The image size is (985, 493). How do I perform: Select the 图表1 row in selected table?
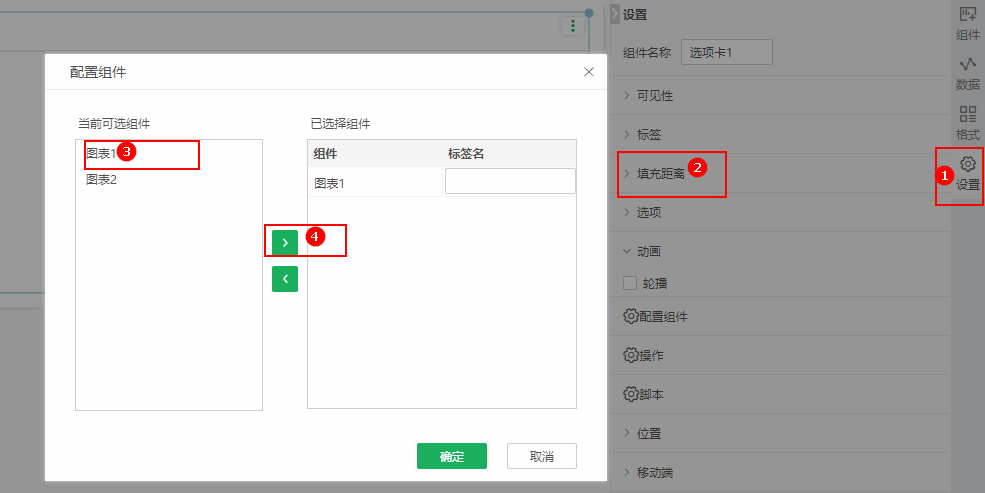click(374, 183)
